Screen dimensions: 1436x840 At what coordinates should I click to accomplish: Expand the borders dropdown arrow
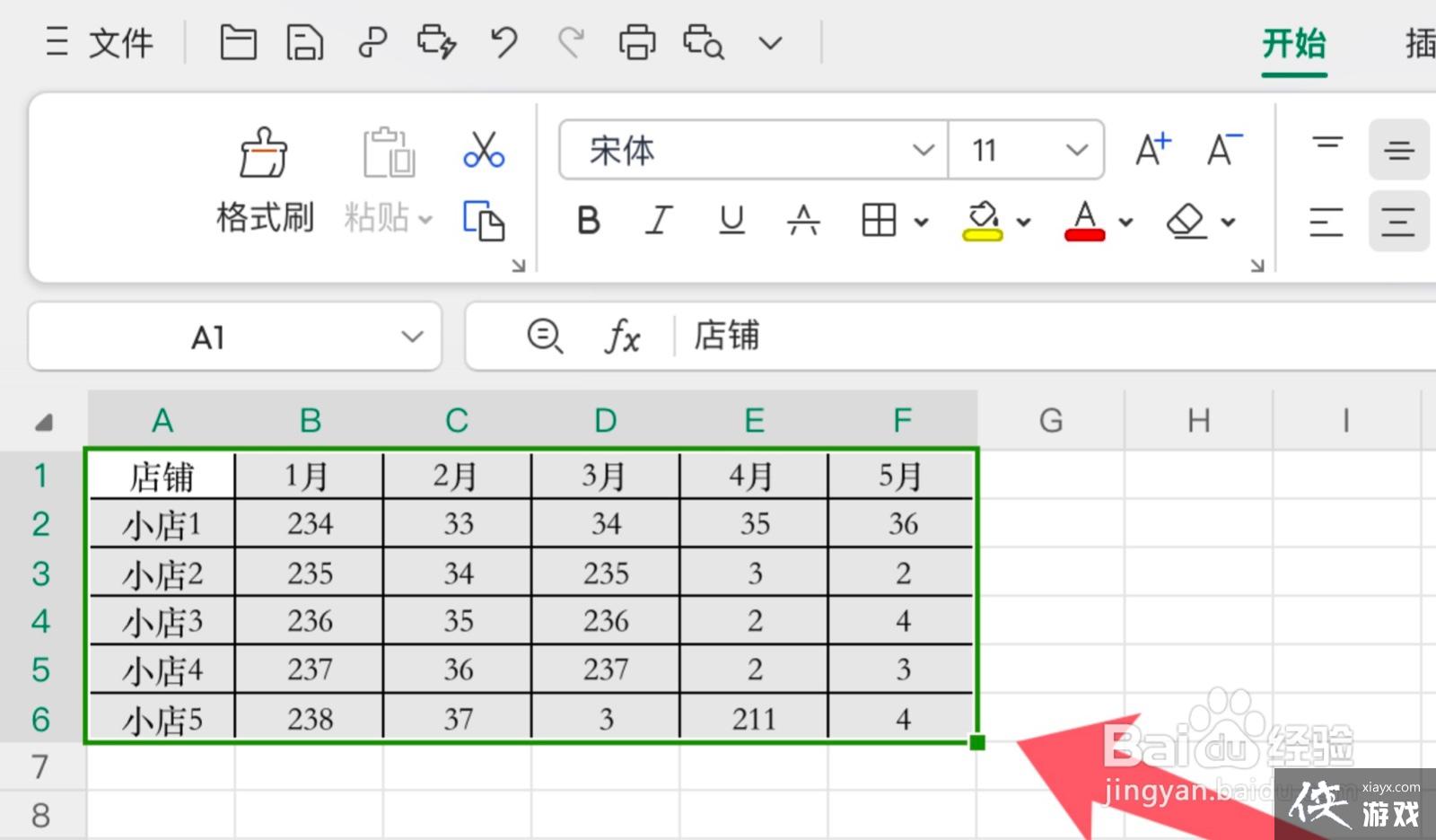coord(921,222)
